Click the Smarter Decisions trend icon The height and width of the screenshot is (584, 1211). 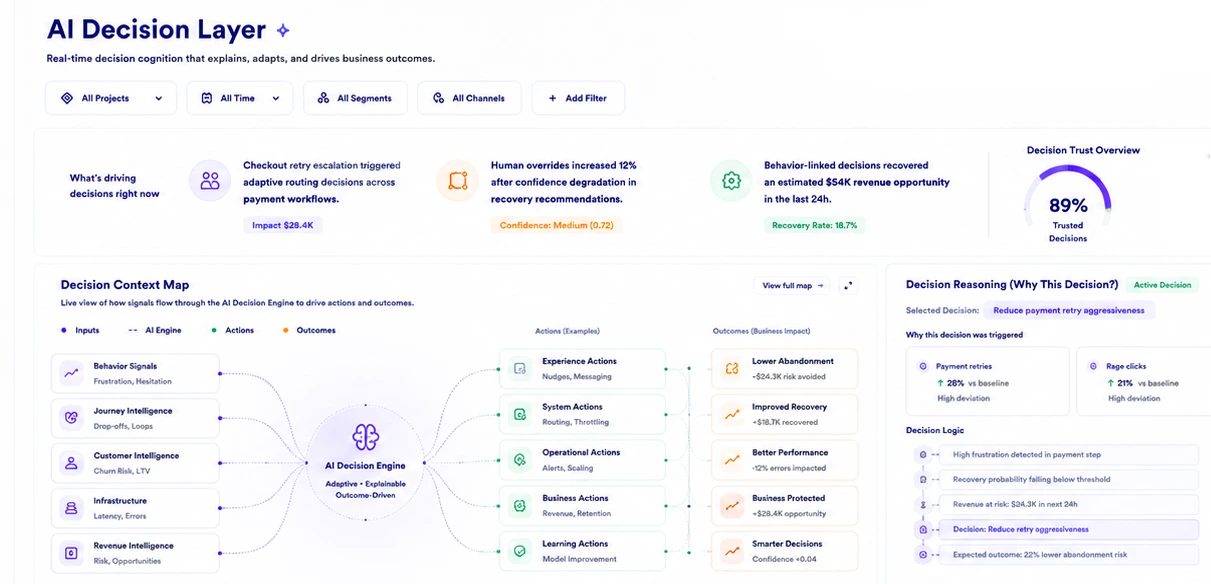[732, 551]
